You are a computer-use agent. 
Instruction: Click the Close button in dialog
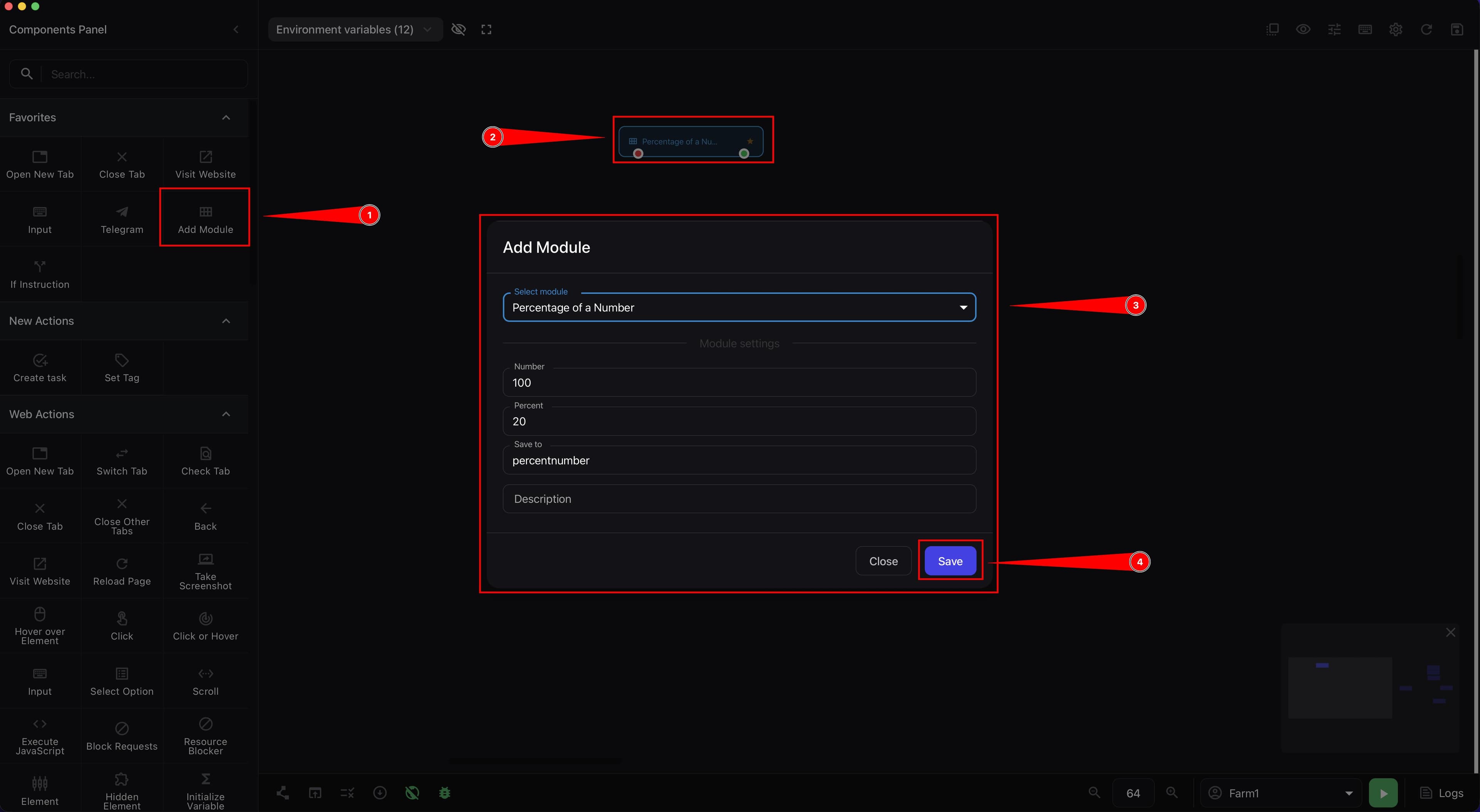(x=883, y=561)
